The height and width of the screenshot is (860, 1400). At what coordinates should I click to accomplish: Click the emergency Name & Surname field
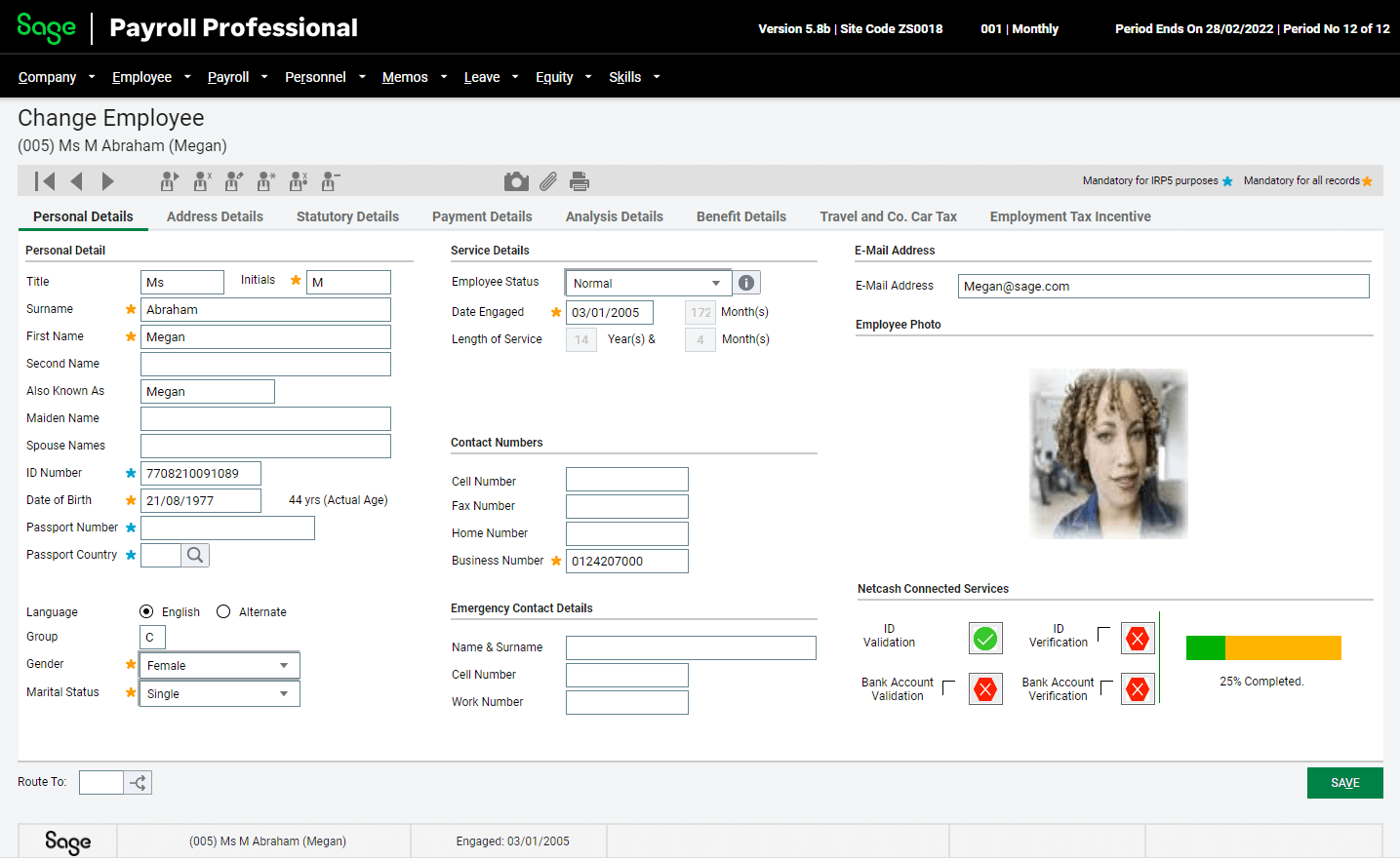click(691, 647)
